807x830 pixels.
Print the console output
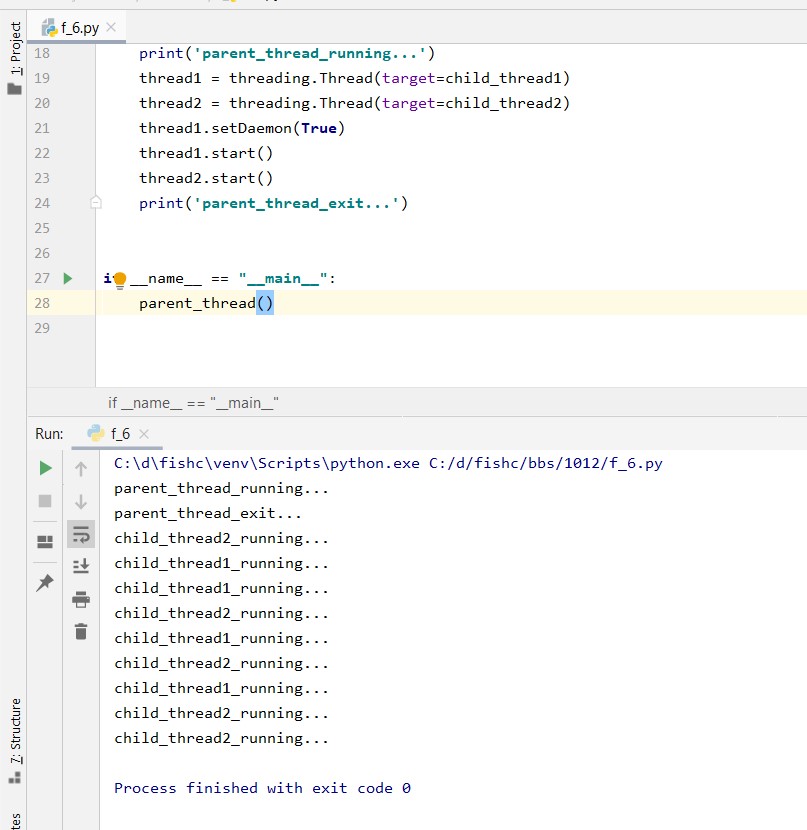click(81, 599)
